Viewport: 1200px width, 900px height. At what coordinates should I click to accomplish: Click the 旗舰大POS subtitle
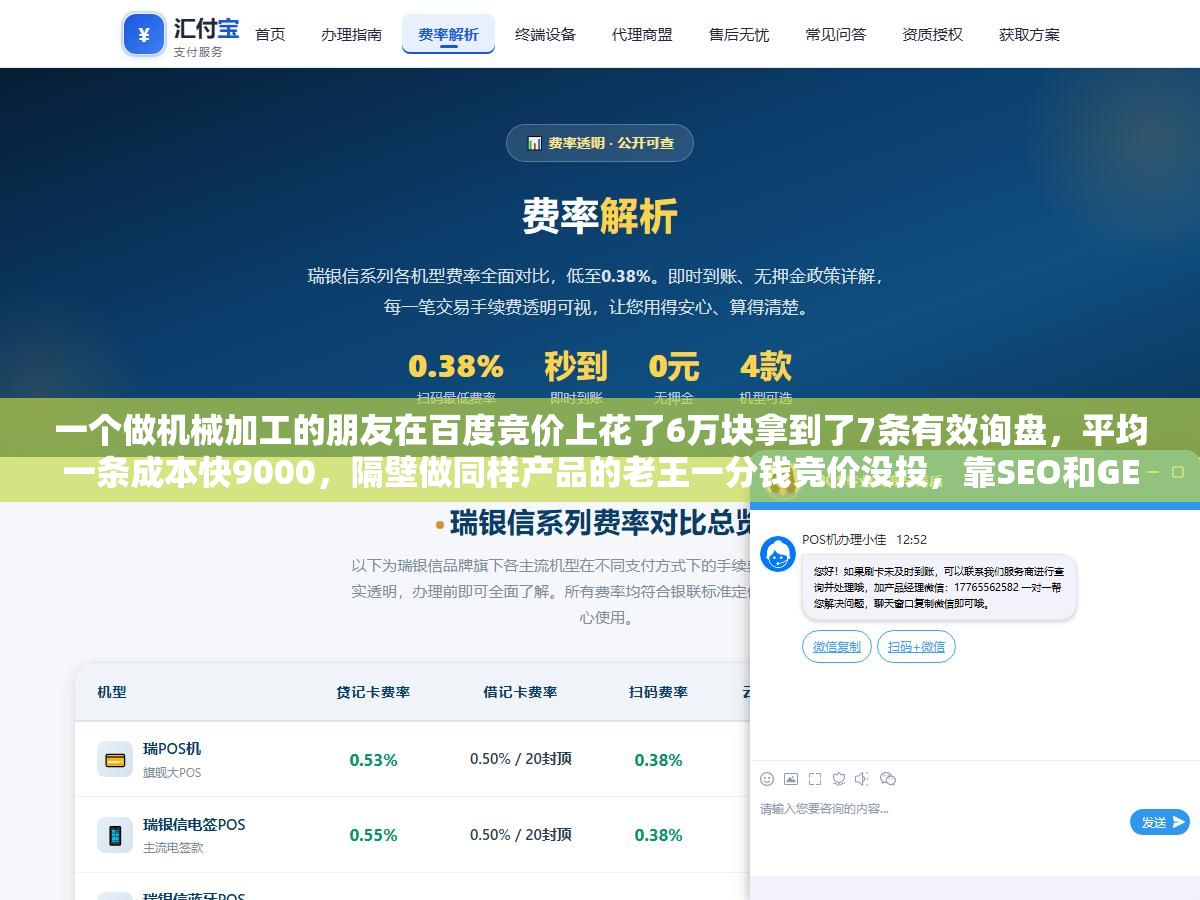point(172,772)
